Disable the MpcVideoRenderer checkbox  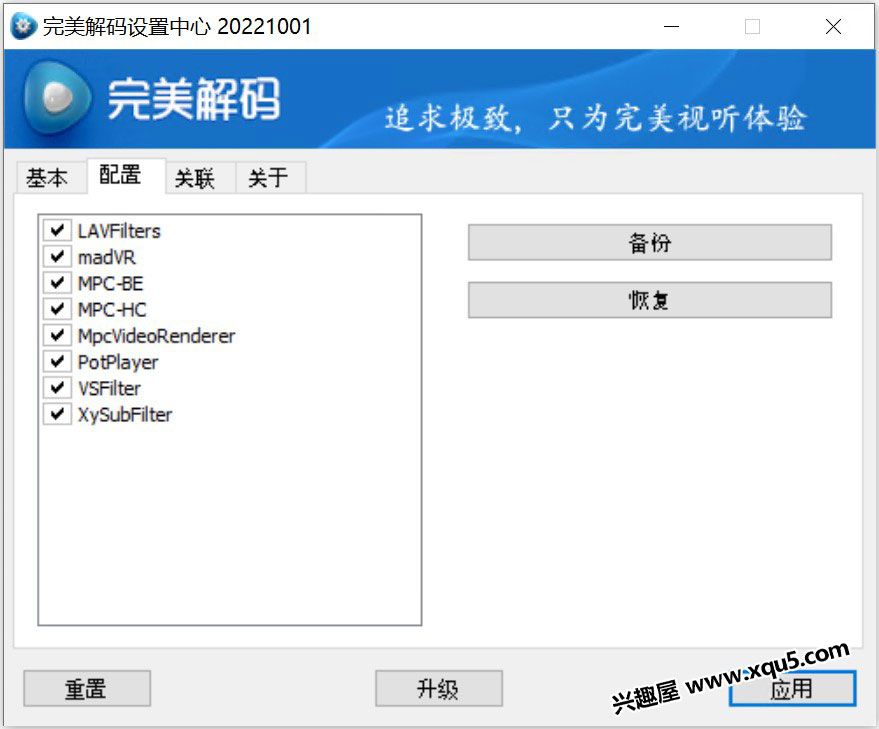(x=57, y=335)
